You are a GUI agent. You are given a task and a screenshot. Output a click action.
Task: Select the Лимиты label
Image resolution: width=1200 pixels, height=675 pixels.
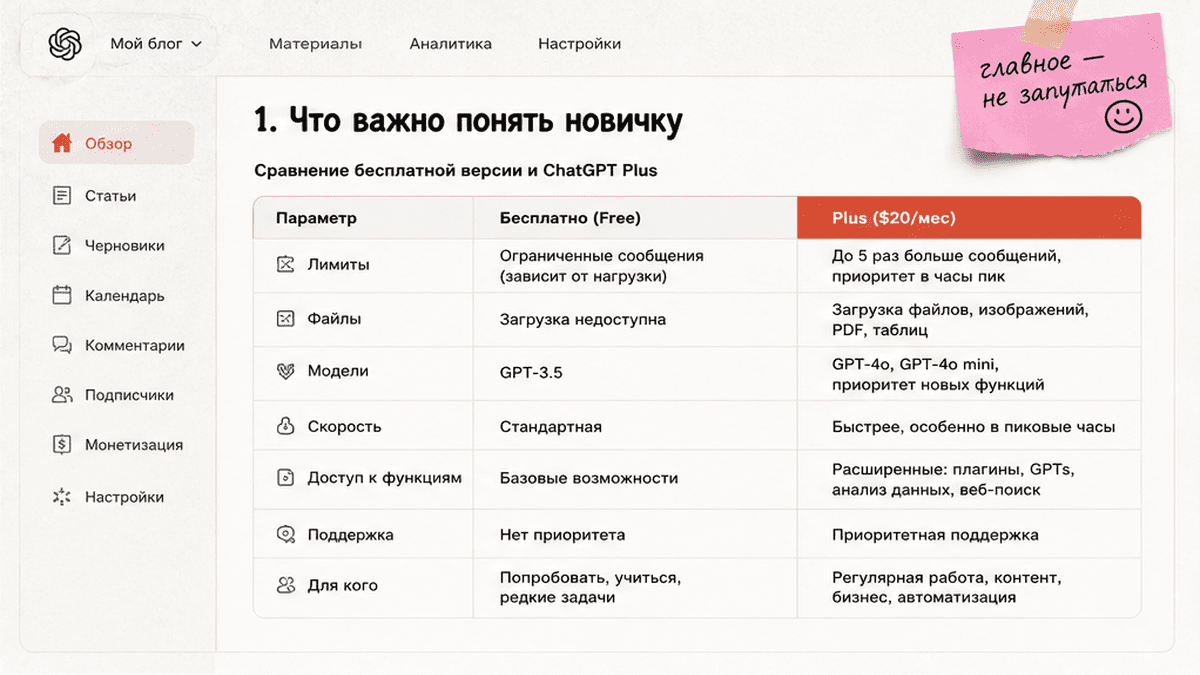338,265
